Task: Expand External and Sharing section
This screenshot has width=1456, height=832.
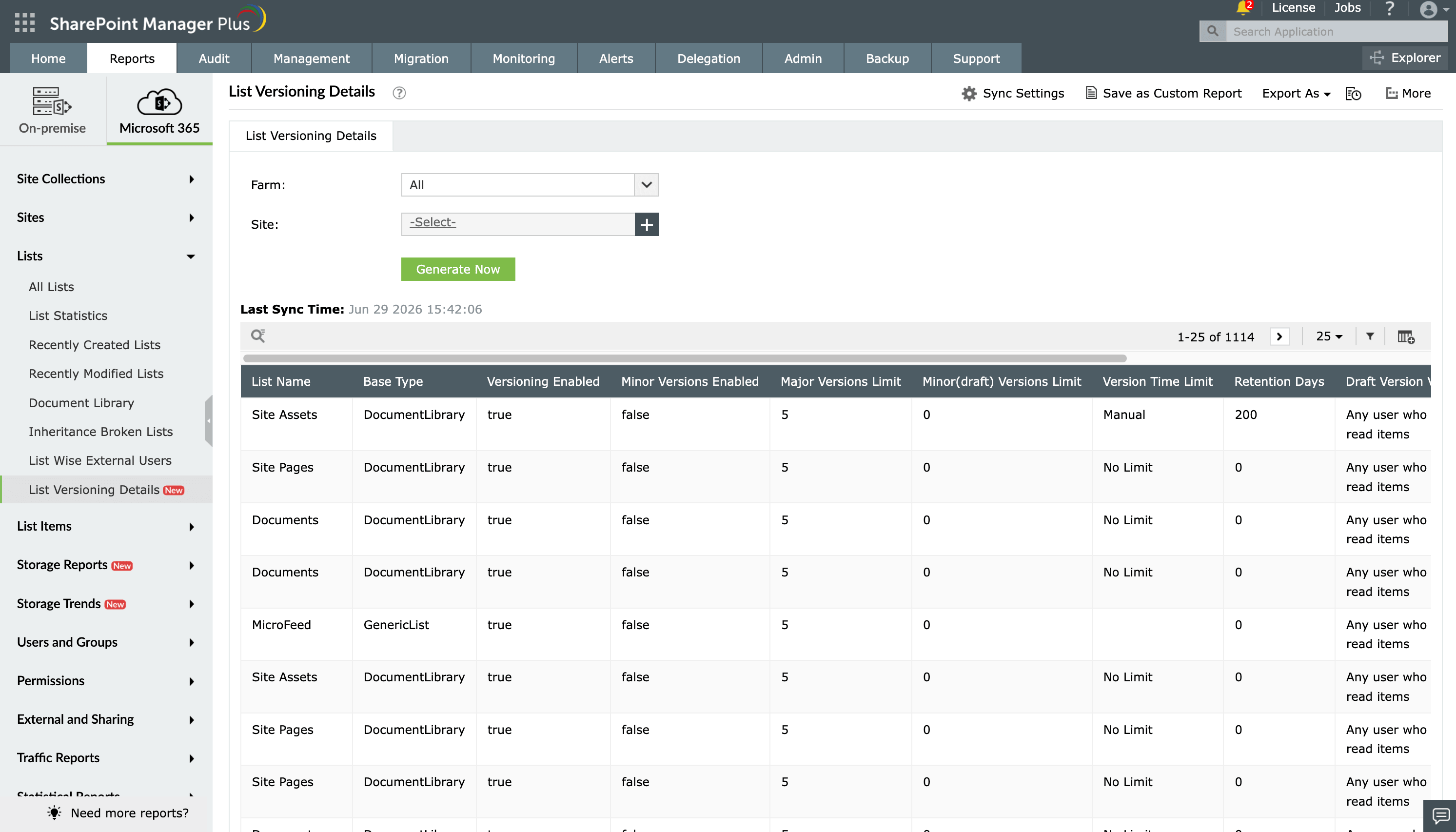Action: (106, 719)
